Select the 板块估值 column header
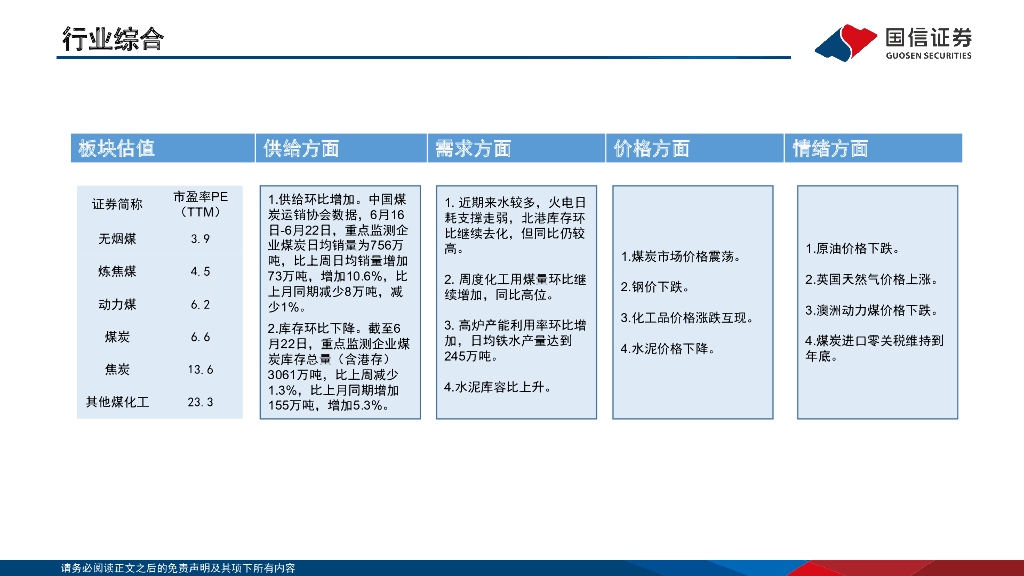The width and height of the screenshot is (1024, 576). 163,148
